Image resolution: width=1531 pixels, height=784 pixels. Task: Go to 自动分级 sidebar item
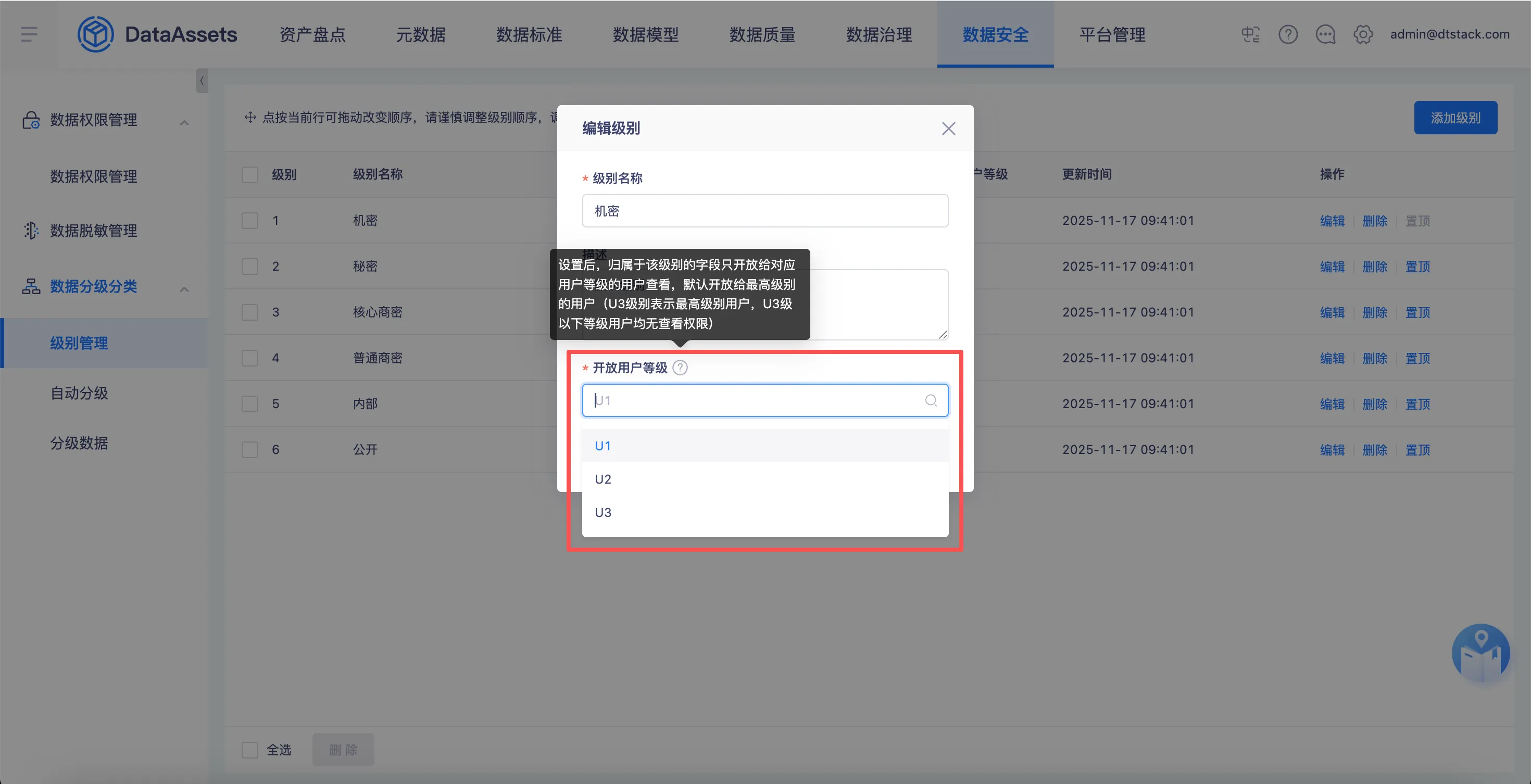pyautogui.click(x=79, y=393)
